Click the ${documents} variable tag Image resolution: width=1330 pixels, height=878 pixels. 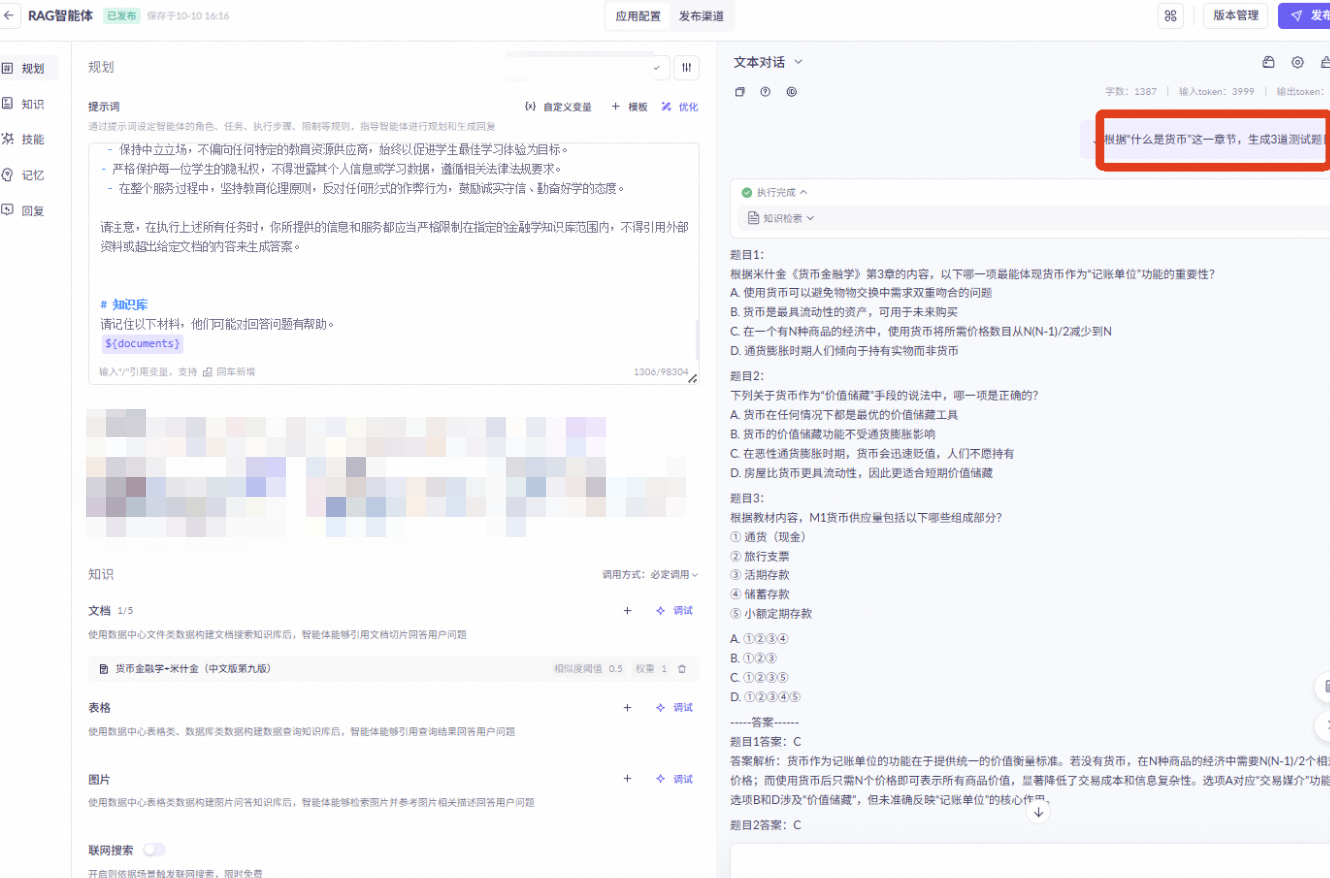click(x=143, y=343)
